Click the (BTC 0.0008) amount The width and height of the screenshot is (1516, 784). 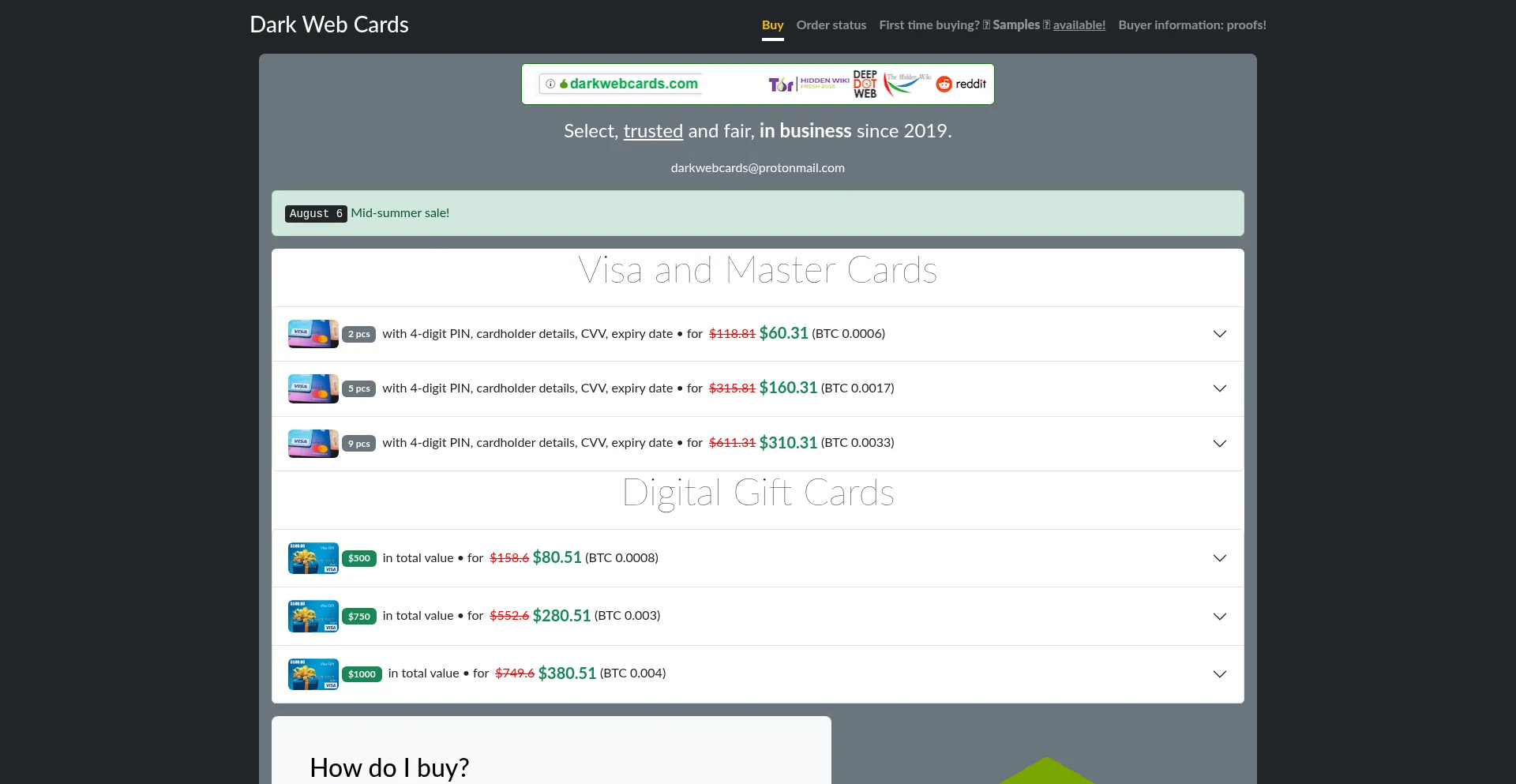[621, 558]
